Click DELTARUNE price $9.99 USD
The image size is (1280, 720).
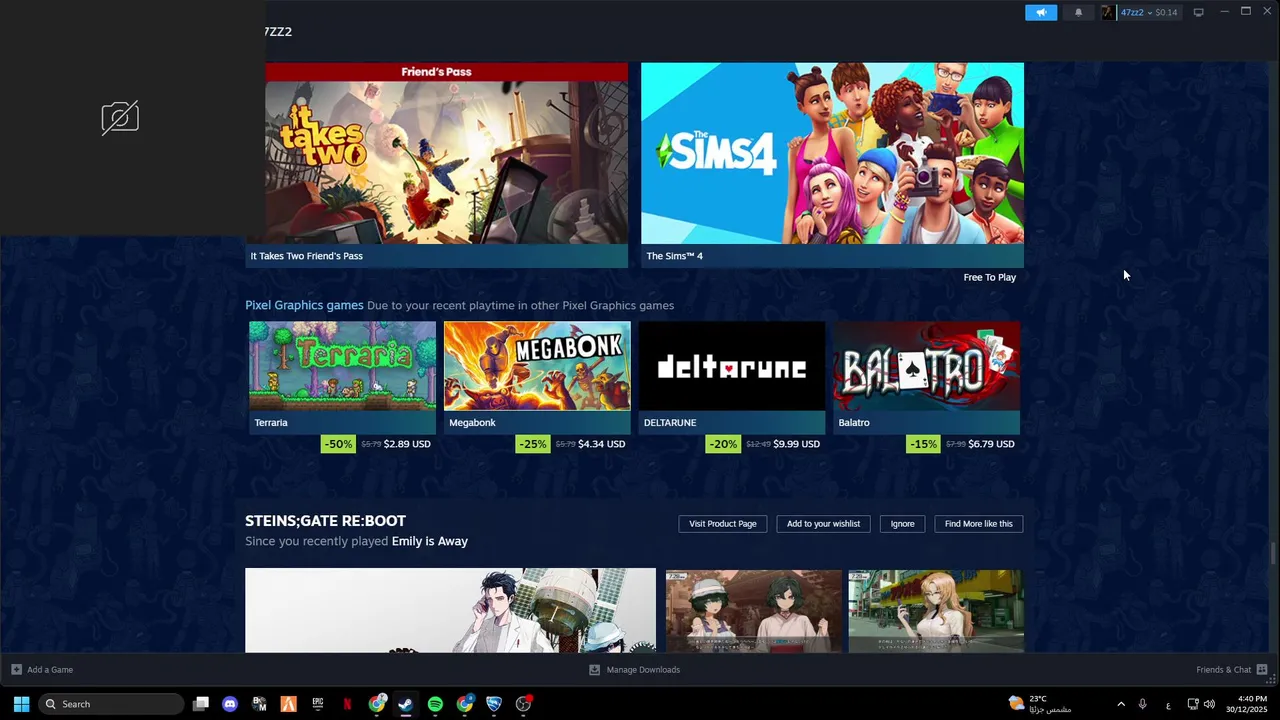tap(796, 444)
